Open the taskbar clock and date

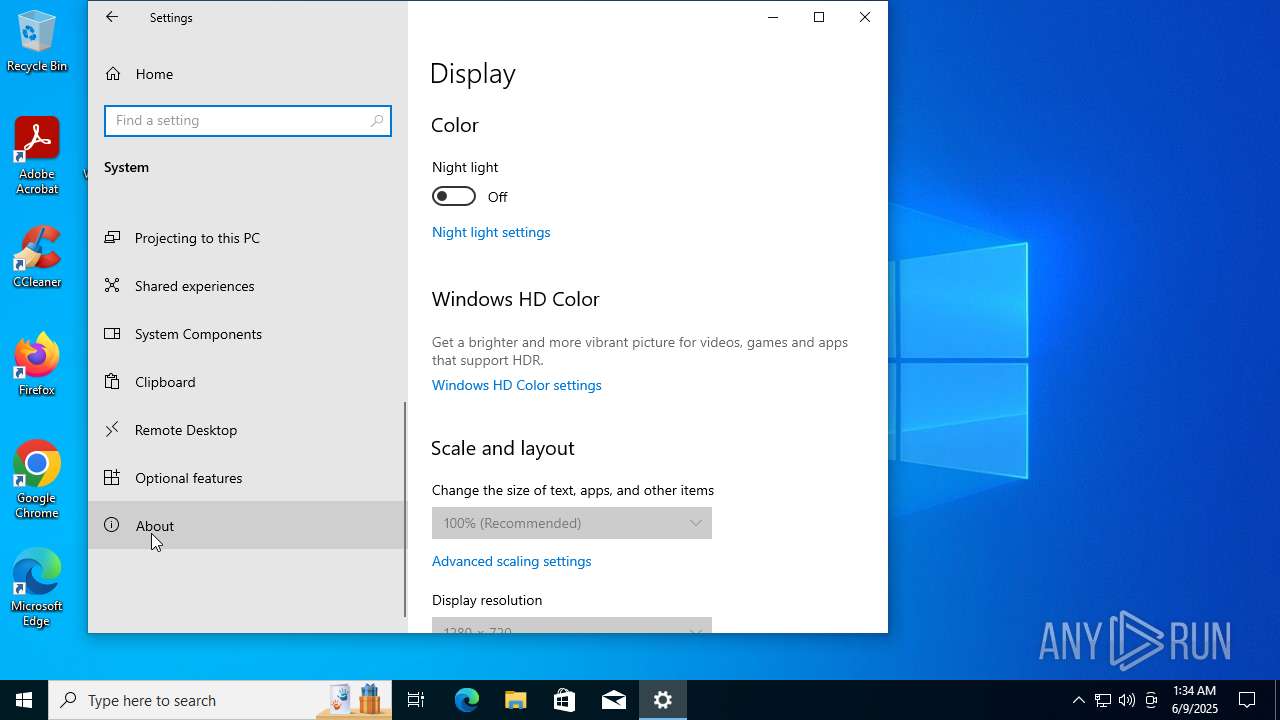pyautogui.click(x=1194, y=700)
